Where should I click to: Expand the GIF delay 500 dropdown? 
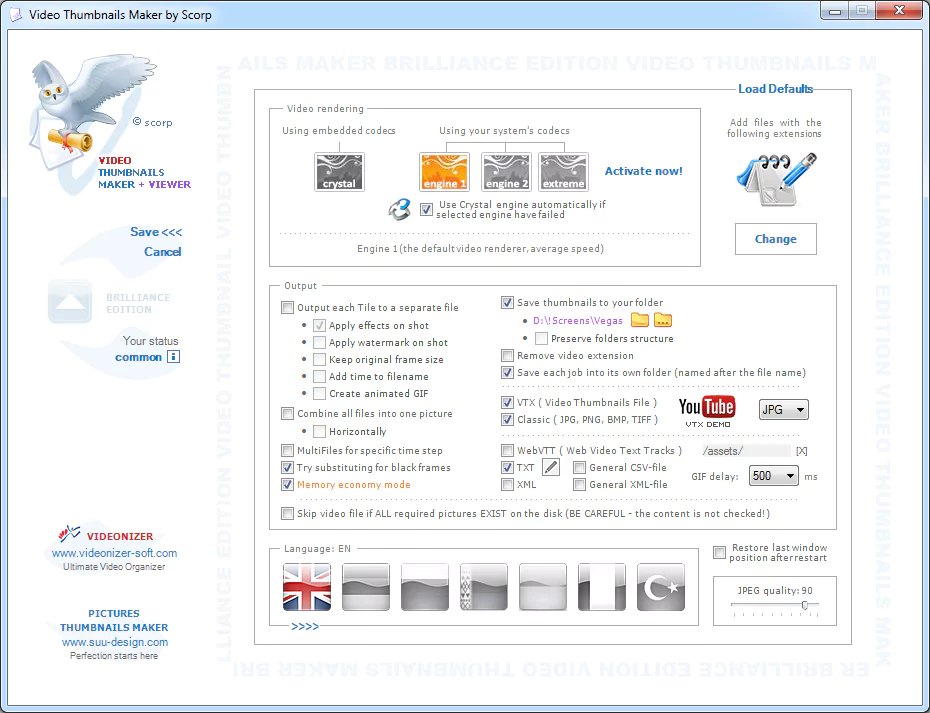(773, 476)
